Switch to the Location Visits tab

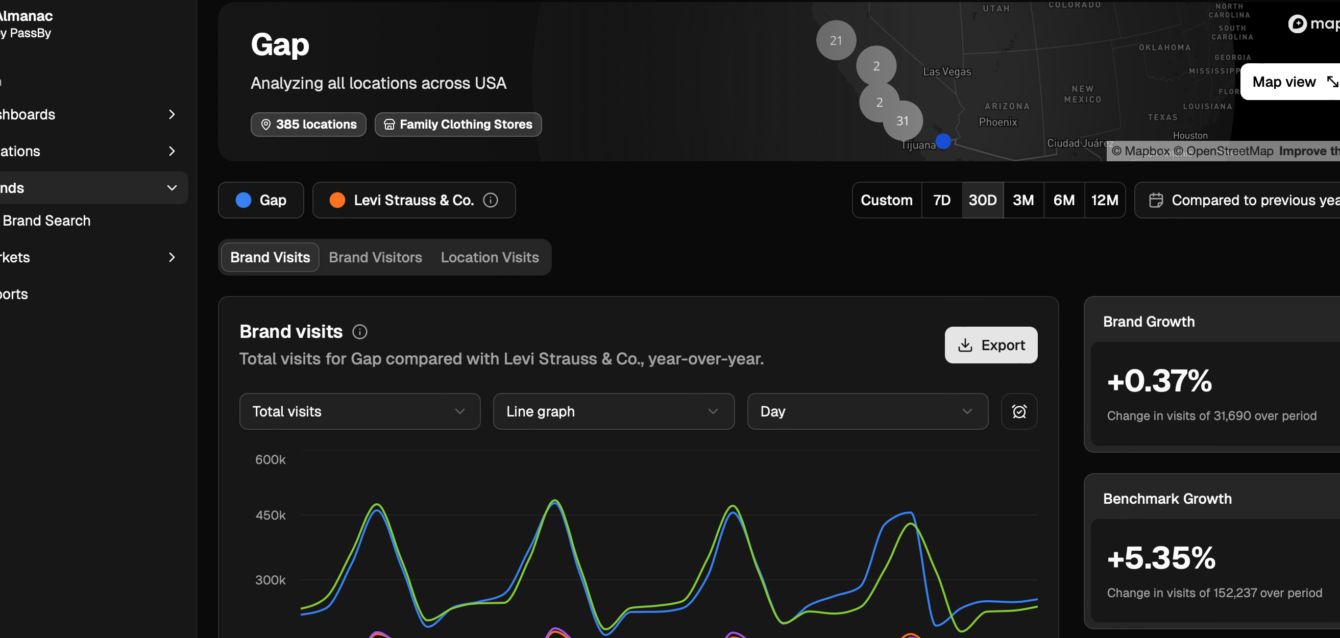coord(490,257)
